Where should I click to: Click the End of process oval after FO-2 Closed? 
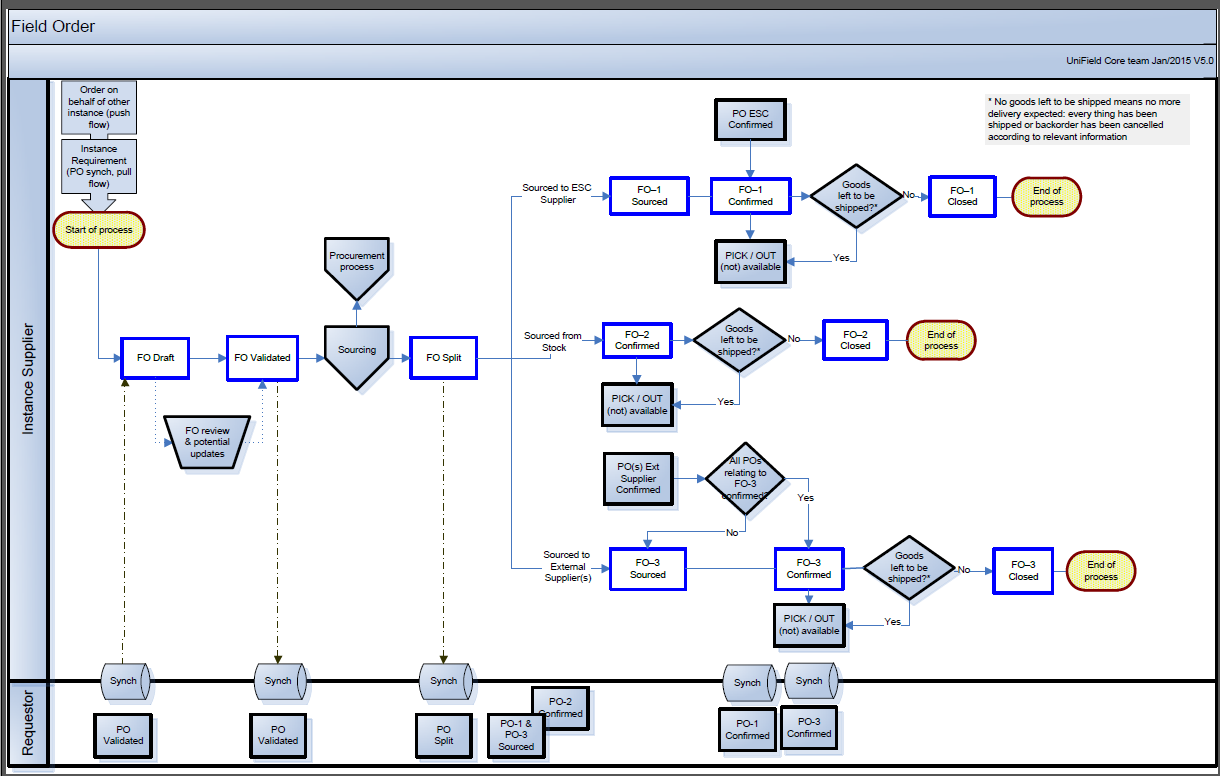(x=941, y=340)
